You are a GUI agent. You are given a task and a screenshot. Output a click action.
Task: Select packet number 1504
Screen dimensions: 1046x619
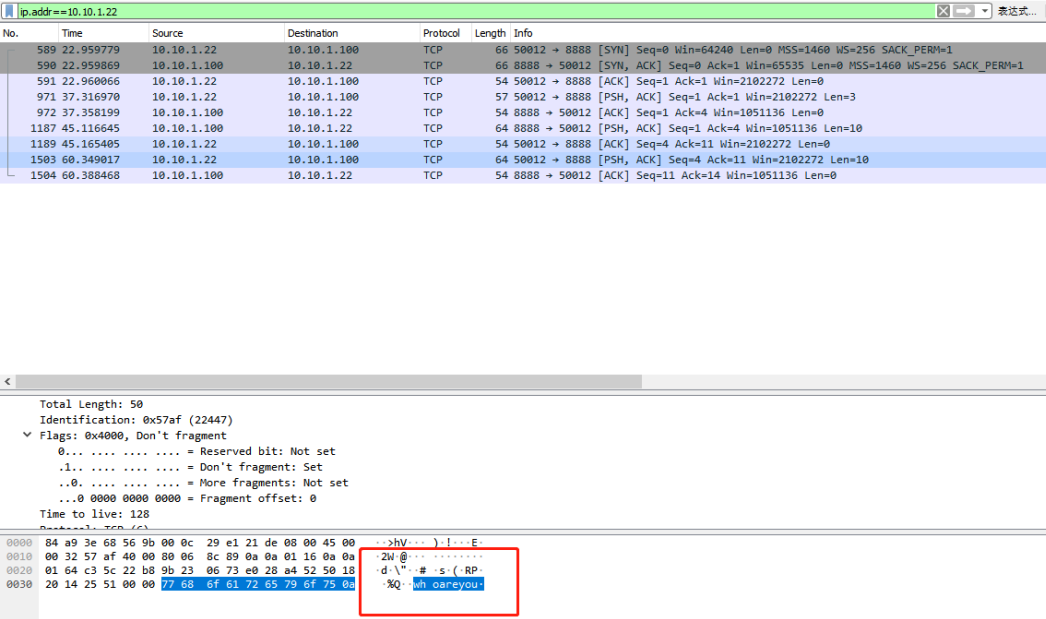[523, 175]
